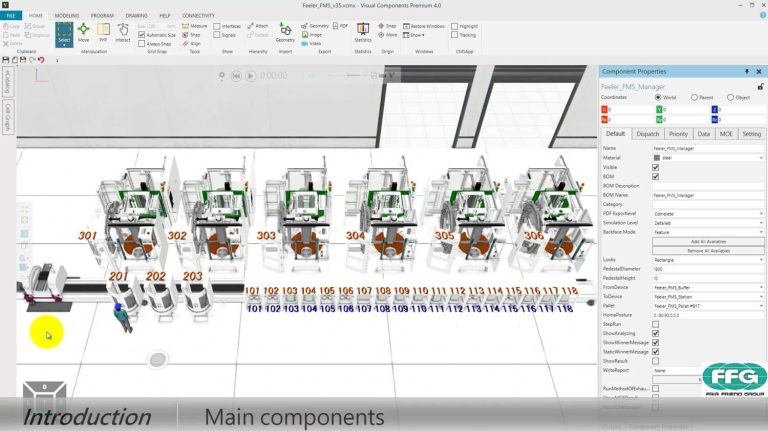
Task: Activate the PnP tool icon
Action: tap(103, 33)
